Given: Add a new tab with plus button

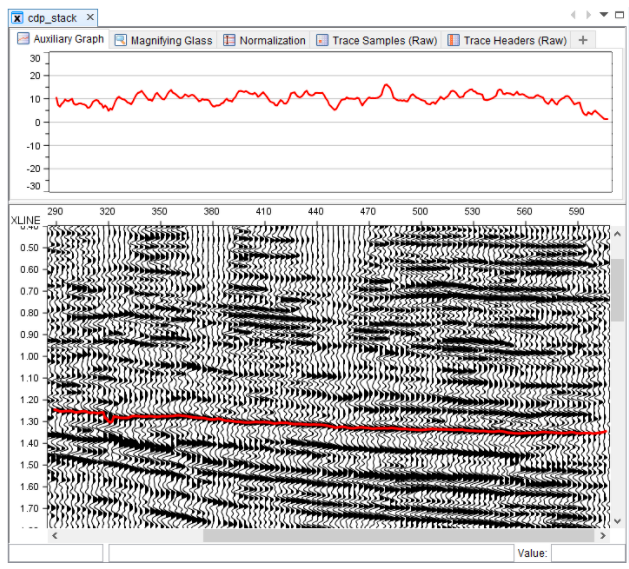Looking at the screenshot, I should tap(583, 40).
